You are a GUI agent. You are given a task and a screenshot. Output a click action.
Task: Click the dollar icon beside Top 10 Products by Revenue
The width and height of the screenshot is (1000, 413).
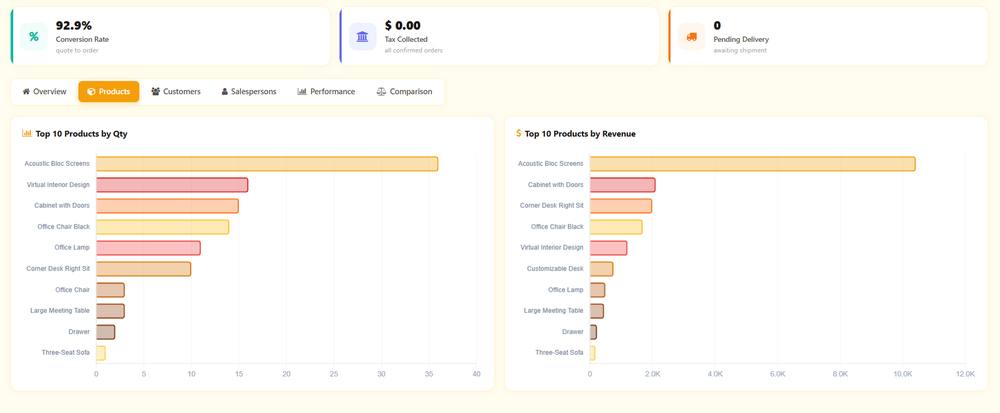coord(518,133)
